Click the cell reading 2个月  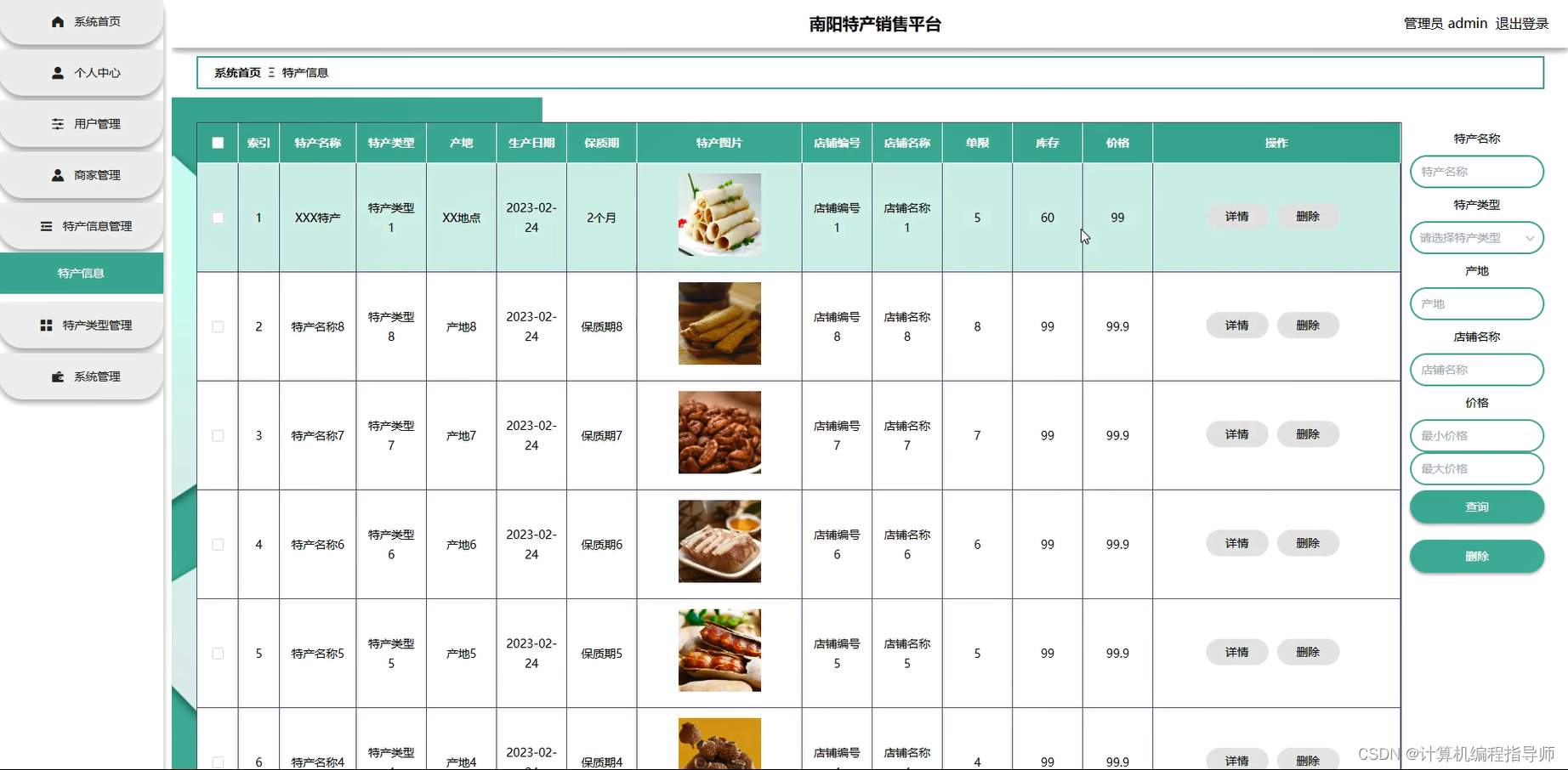click(x=601, y=218)
